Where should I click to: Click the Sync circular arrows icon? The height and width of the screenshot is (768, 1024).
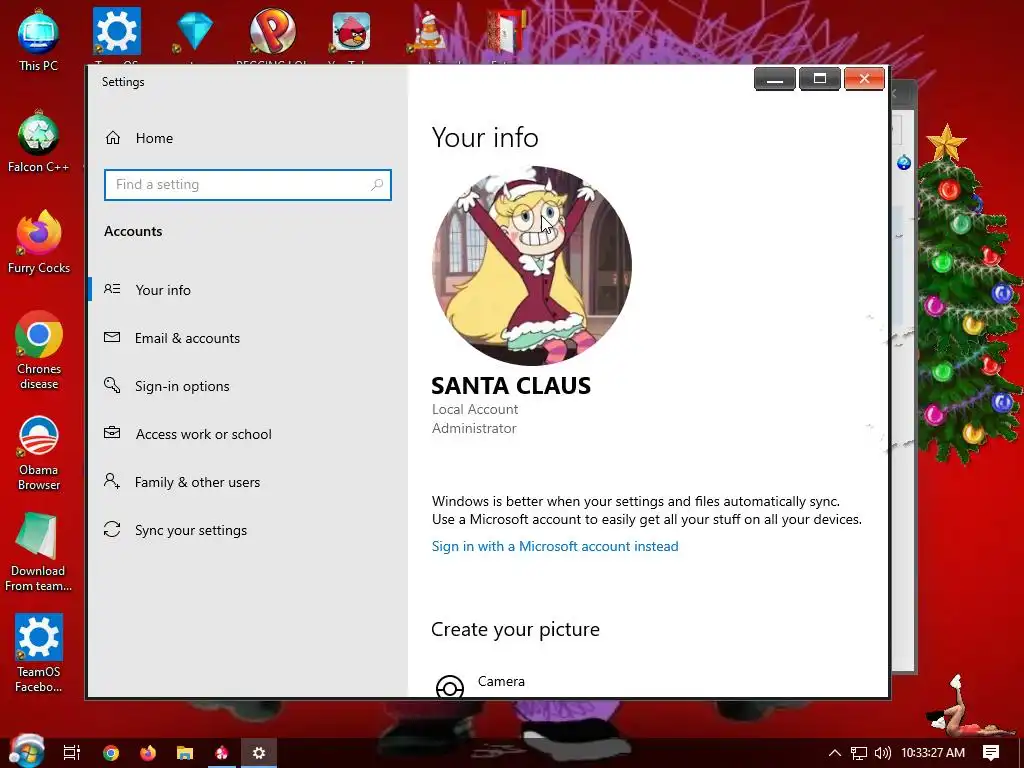pyautogui.click(x=112, y=529)
